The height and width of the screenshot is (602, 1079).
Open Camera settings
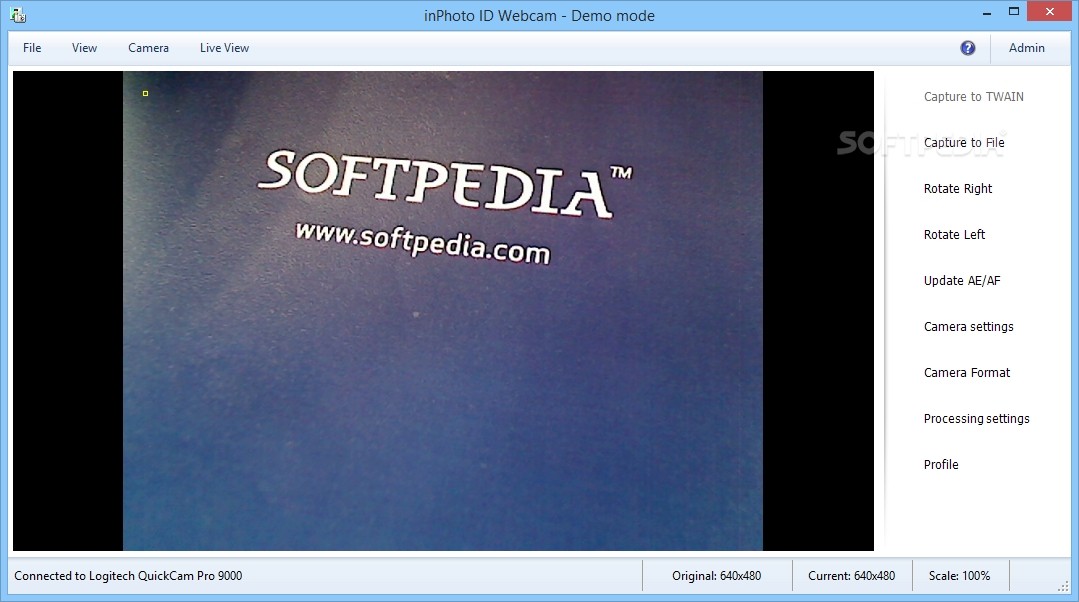[968, 327]
